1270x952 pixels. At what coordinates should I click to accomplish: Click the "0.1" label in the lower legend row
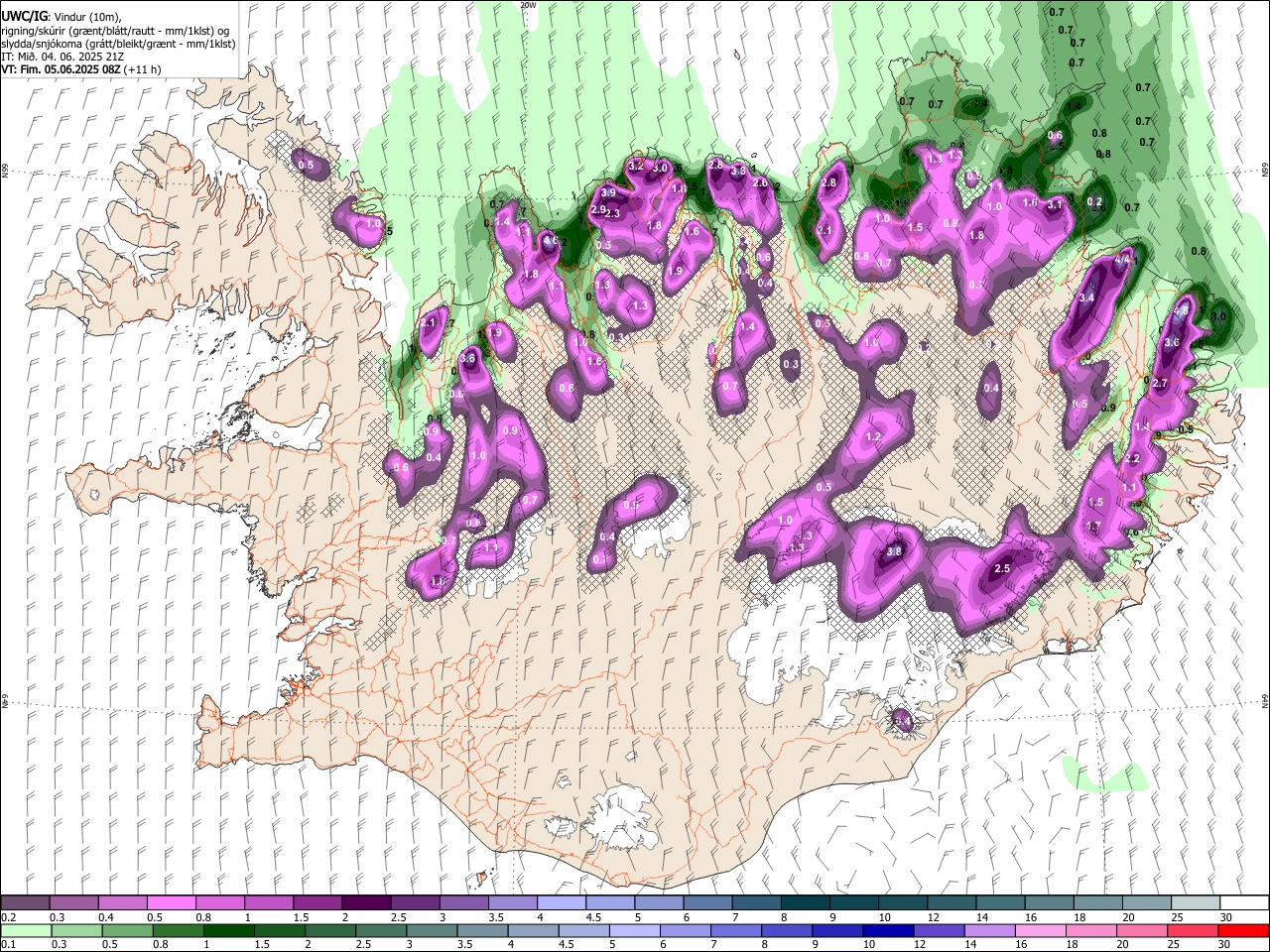click(x=8, y=945)
